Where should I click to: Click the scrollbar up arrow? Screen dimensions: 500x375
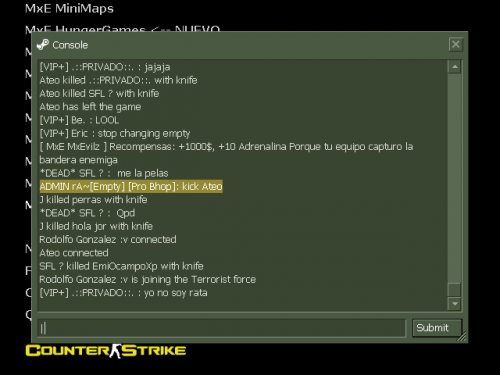454,67
